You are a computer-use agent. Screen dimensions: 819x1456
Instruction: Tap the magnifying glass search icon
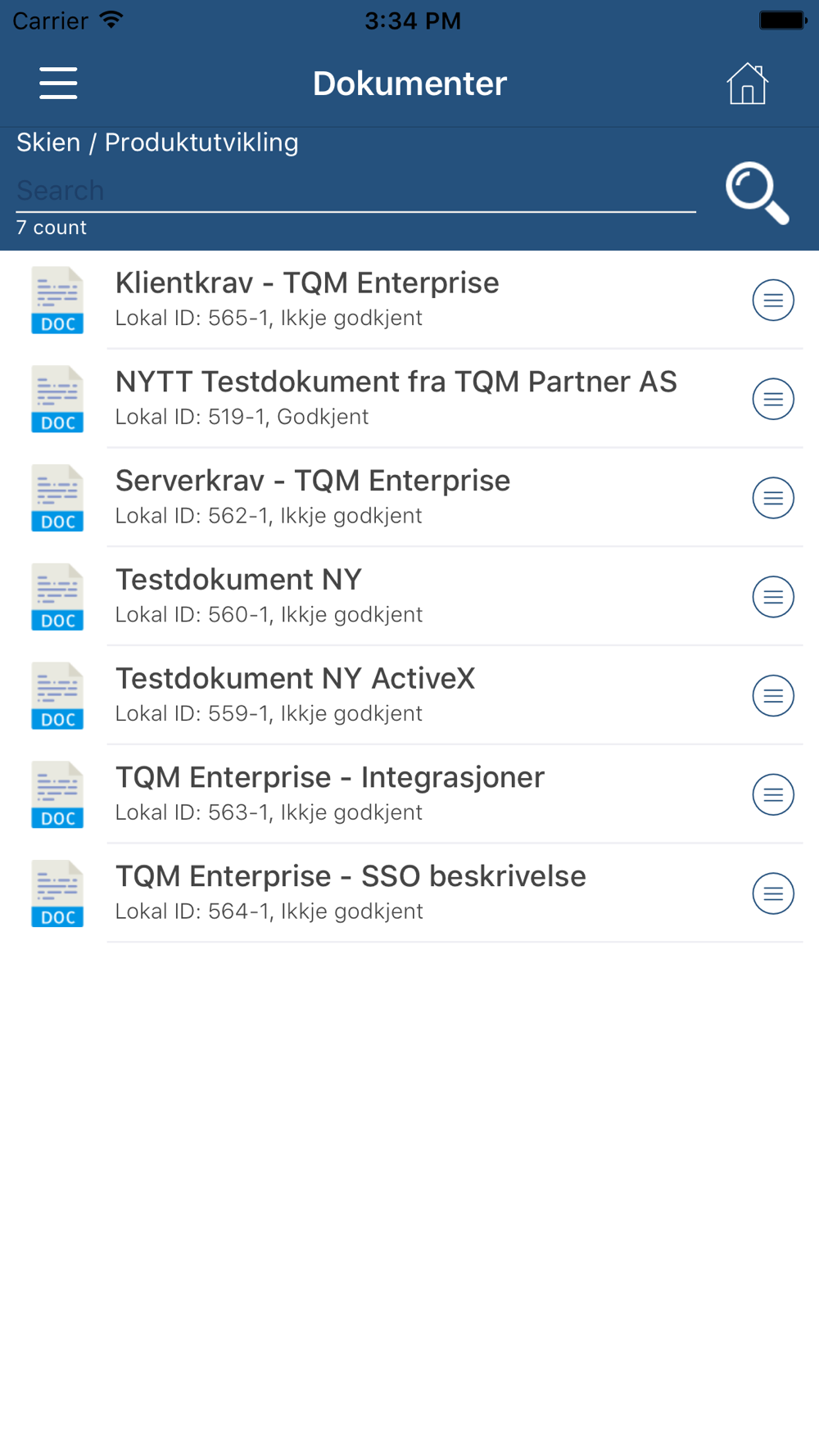pos(758,192)
